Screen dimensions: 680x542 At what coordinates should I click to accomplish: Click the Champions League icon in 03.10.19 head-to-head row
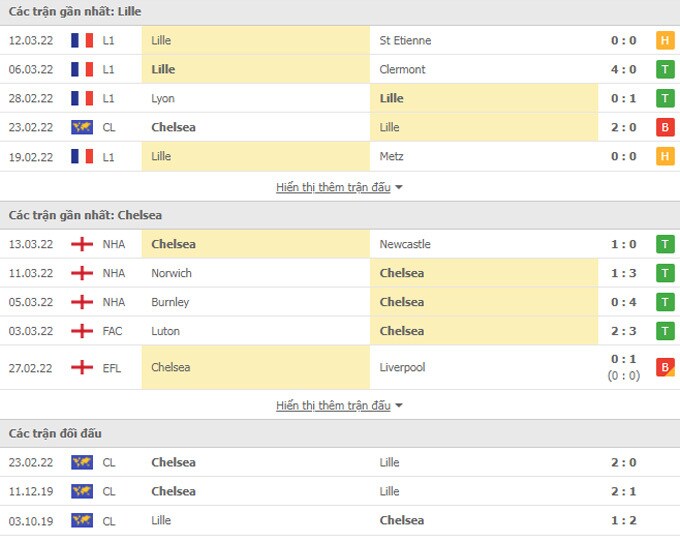(x=82, y=521)
